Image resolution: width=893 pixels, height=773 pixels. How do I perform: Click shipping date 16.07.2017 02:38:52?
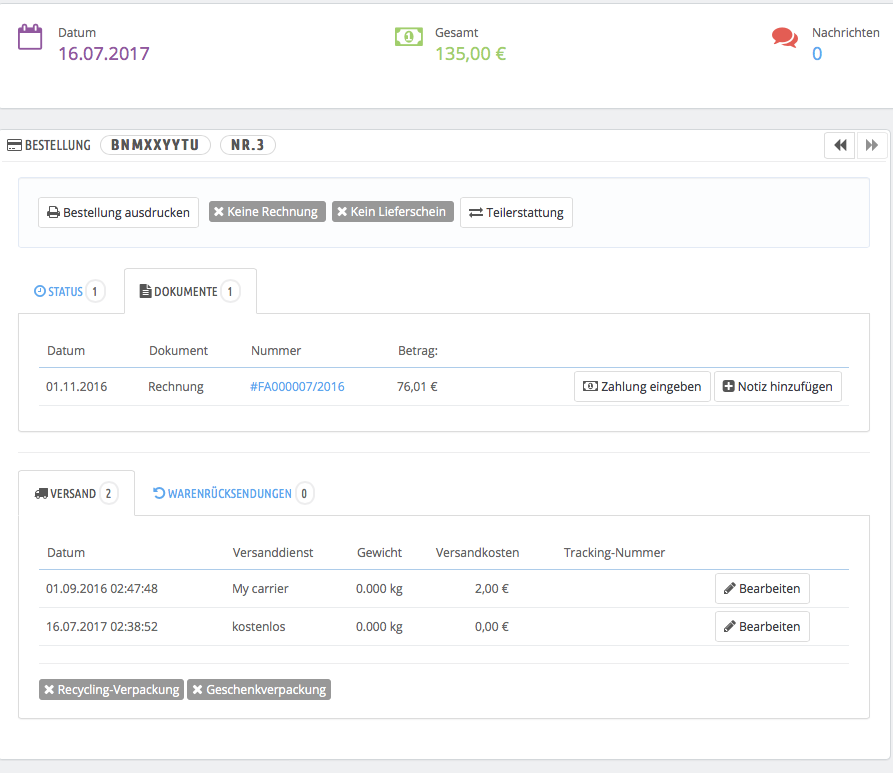tap(102, 627)
